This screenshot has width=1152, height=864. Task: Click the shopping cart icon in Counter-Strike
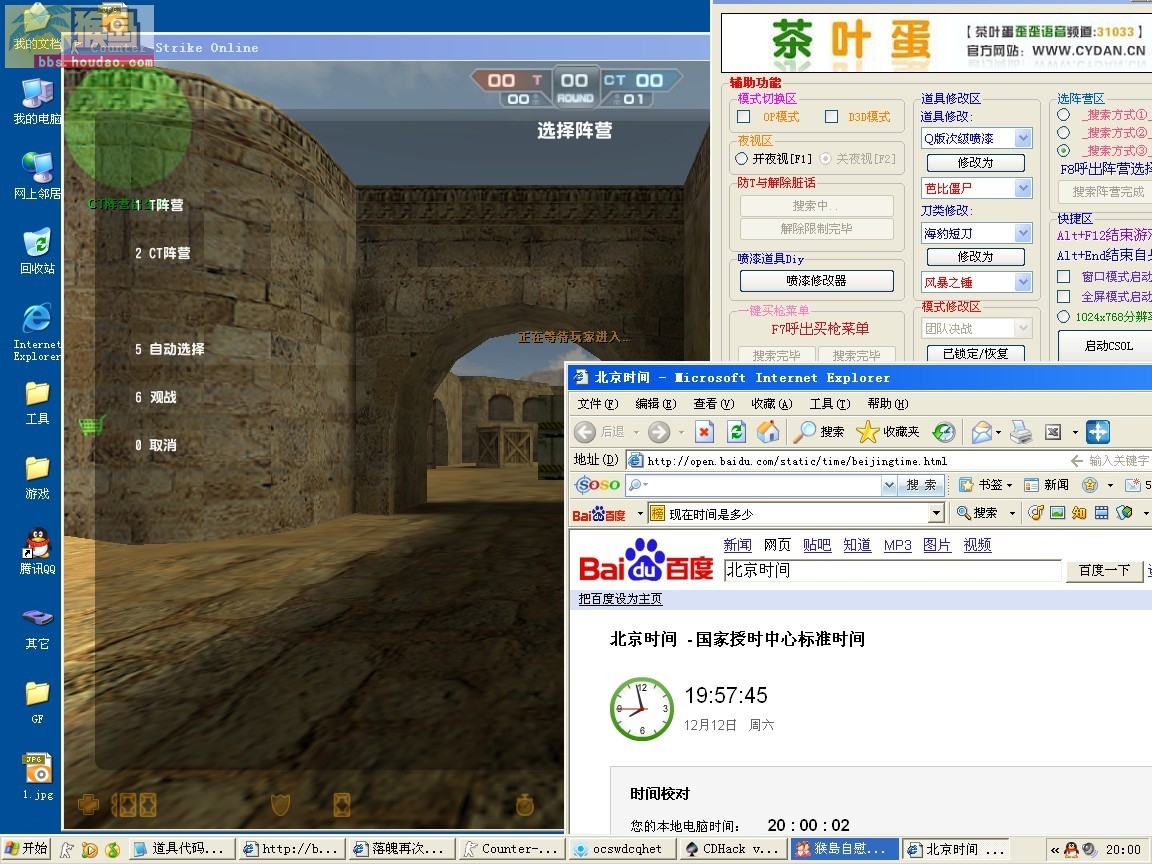pyautogui.click(x=92, y=425)
